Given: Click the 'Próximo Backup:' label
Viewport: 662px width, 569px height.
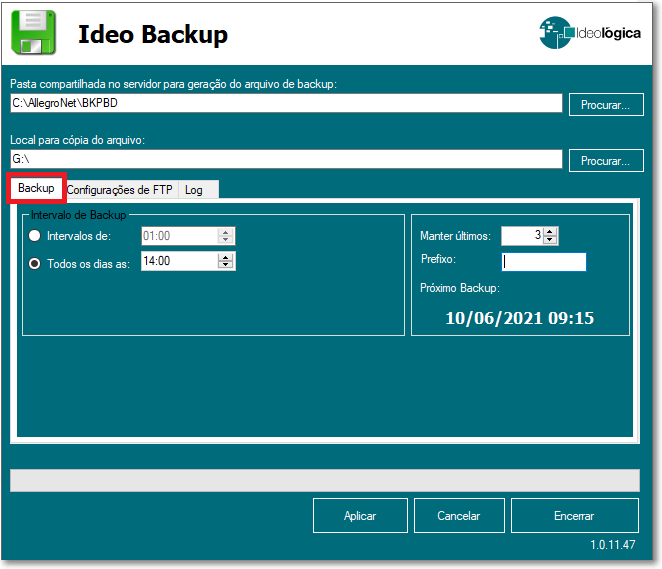Looking at the screenshot, I should [460, 288].
